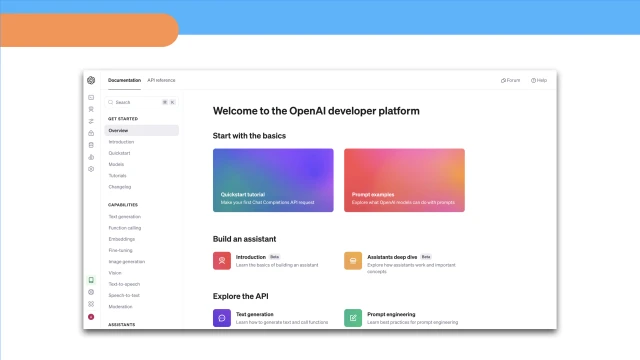Select Function calling in the sidebar
640x360 pixels.
point(124,228)
